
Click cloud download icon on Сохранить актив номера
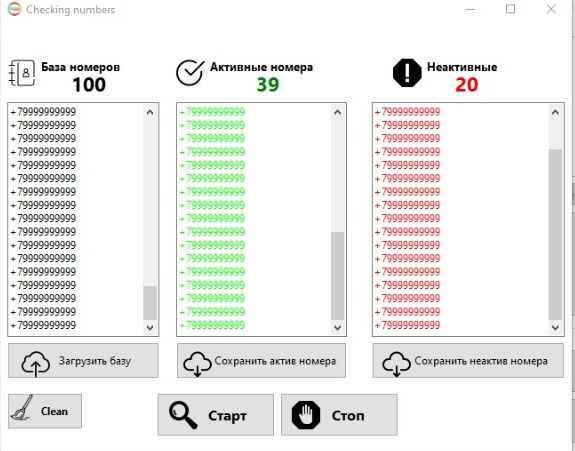tap(197, 364)
